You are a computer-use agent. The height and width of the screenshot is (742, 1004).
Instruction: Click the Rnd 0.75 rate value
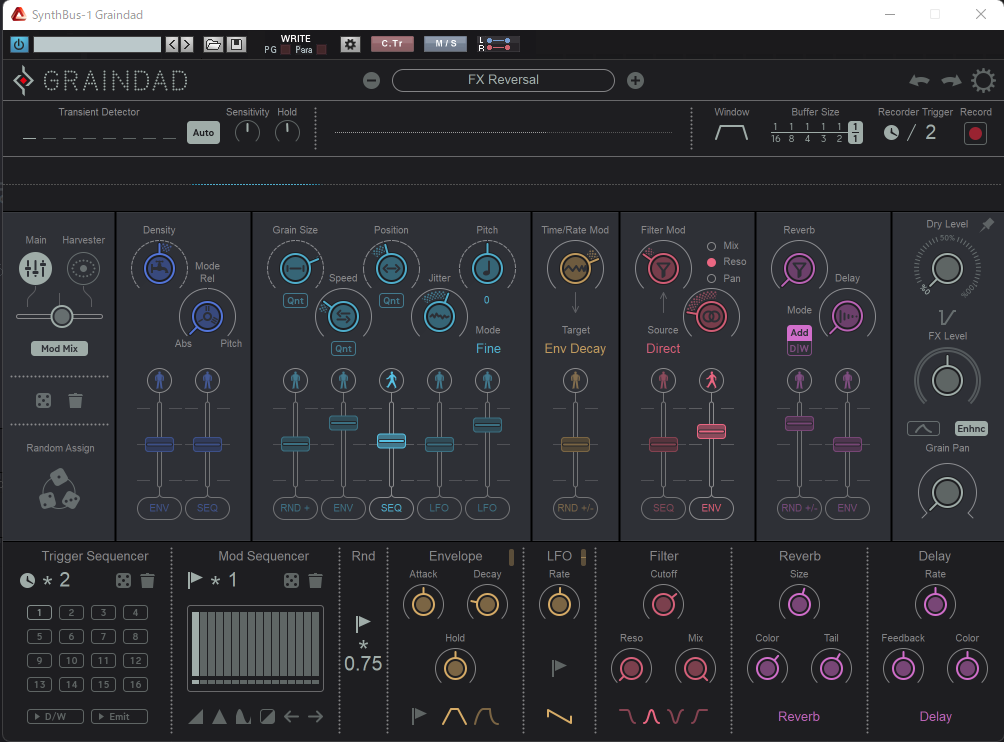pos(363,664)
